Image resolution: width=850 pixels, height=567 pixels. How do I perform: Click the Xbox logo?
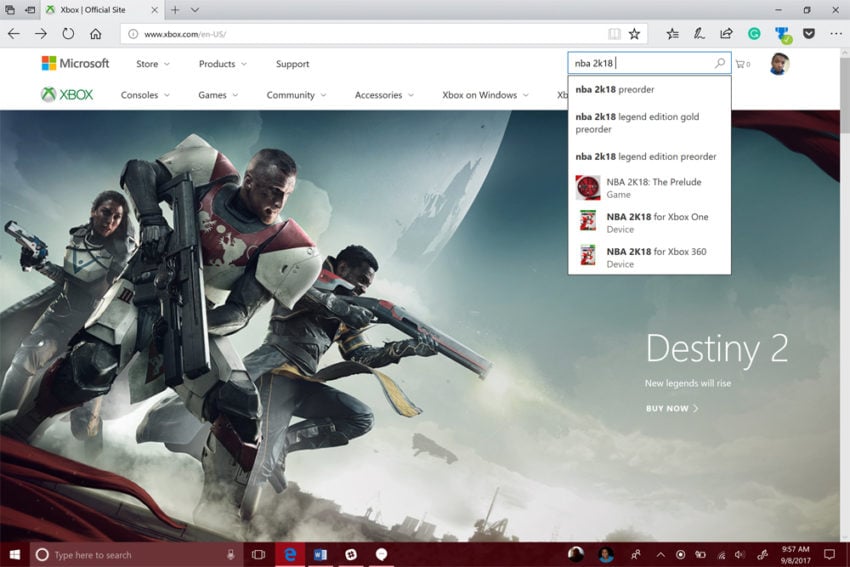pos(67,94)
